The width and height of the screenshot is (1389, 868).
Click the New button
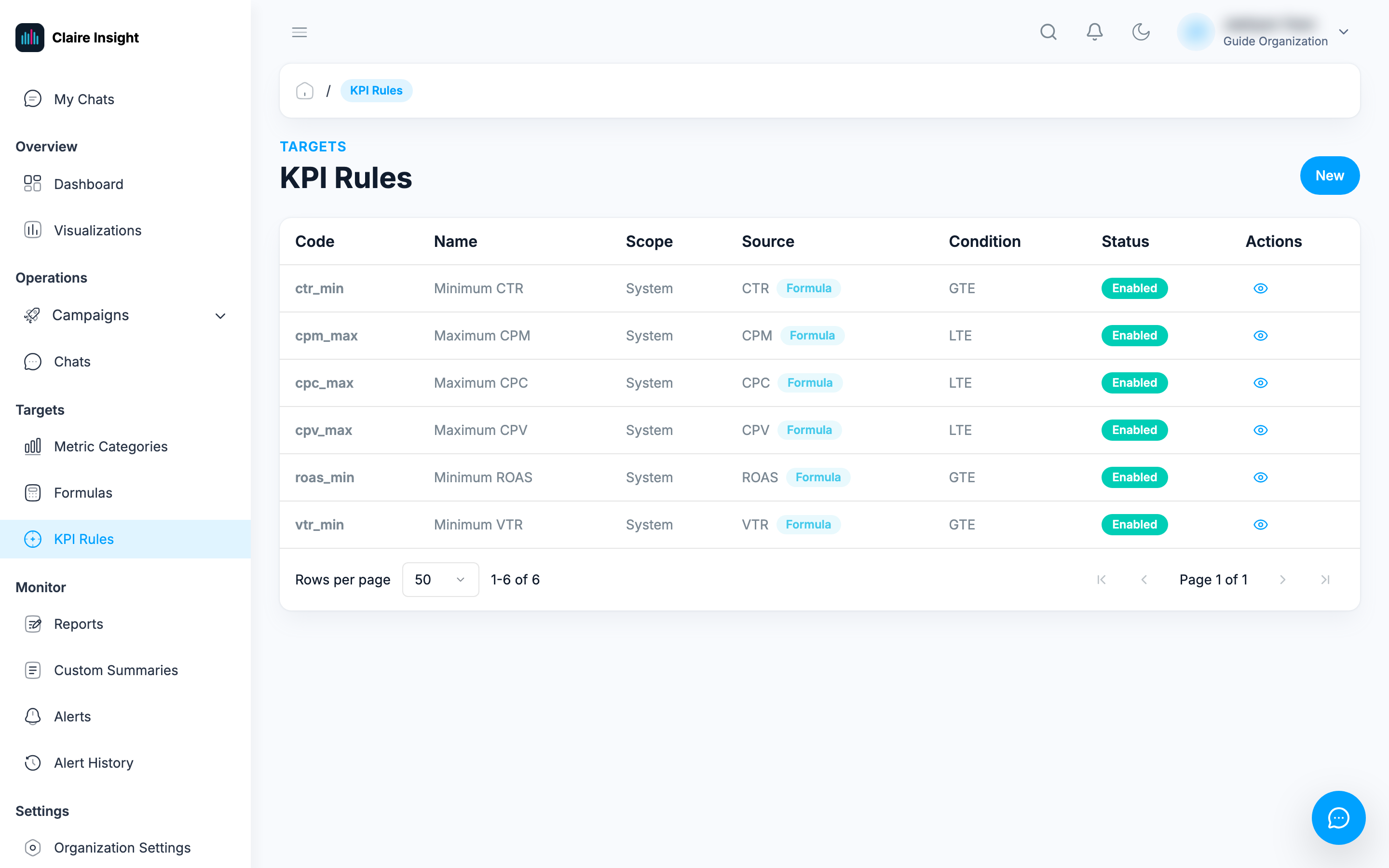[1329, 176]
